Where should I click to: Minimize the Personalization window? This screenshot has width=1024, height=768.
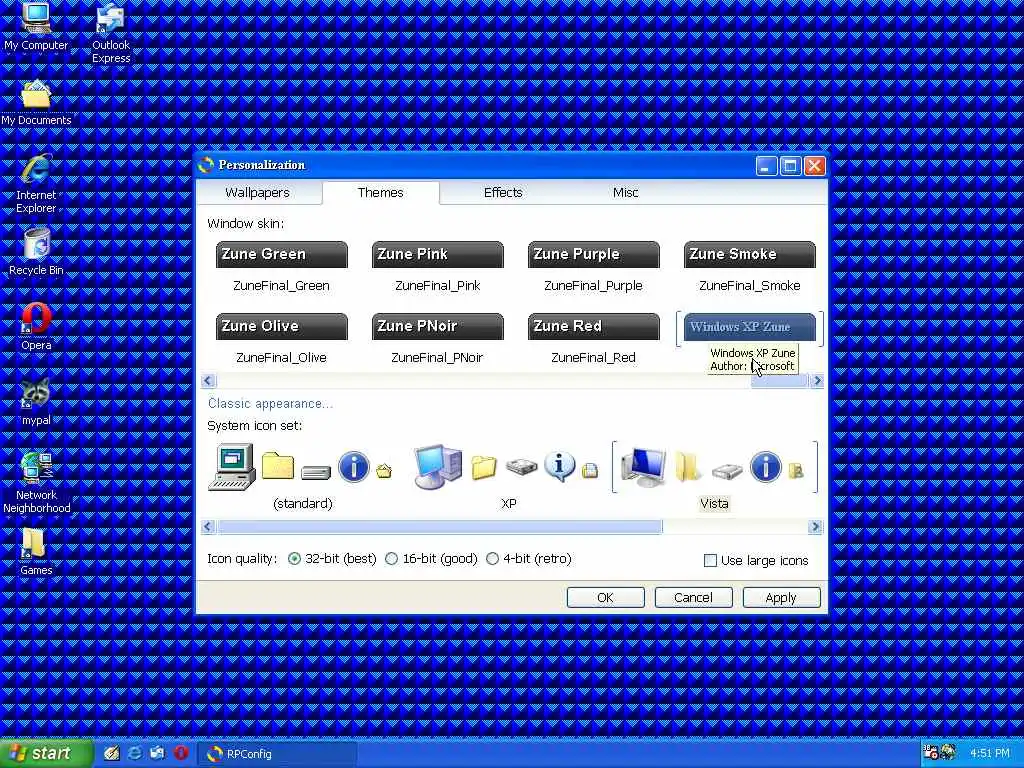pyautogui.click(x=767, y=166)
